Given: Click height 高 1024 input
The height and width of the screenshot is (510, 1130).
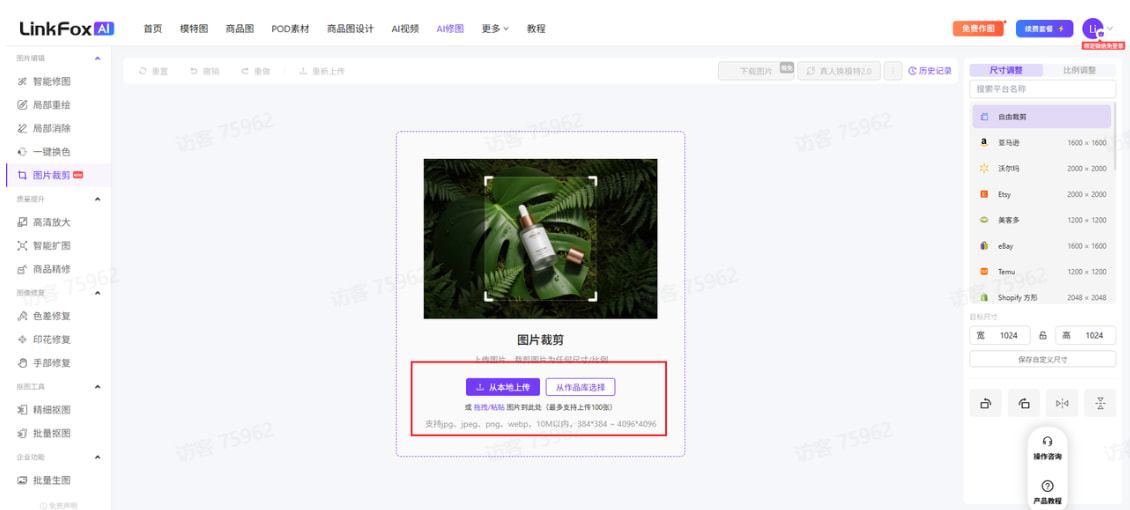Looking at the screenshot, I should click(x=1085, y=336).
